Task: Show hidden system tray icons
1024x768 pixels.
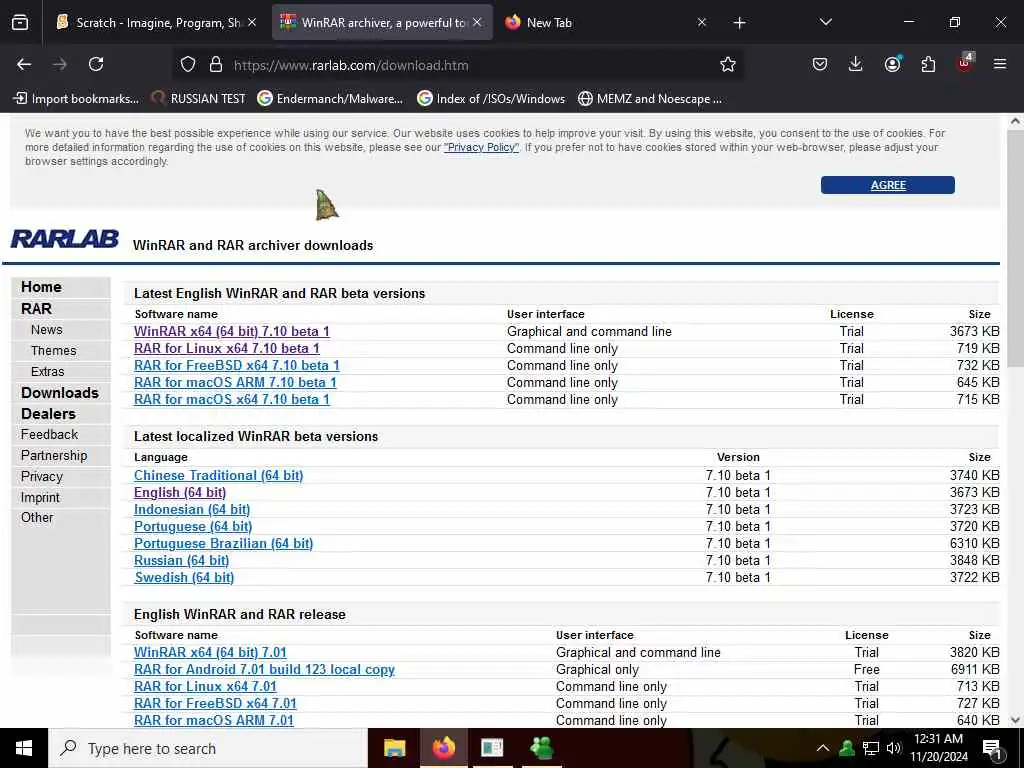Action: tap(823, 748)
